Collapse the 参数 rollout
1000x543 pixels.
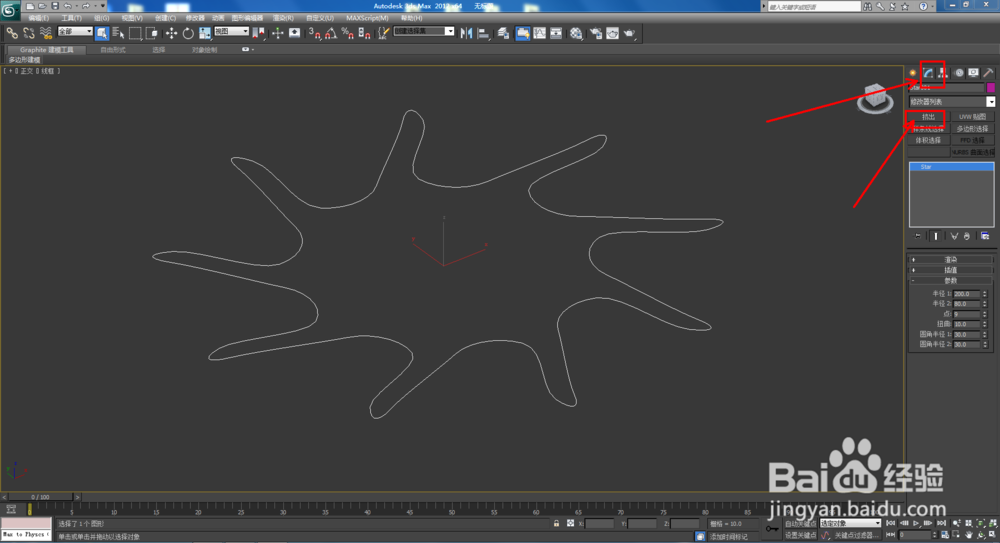950,281
